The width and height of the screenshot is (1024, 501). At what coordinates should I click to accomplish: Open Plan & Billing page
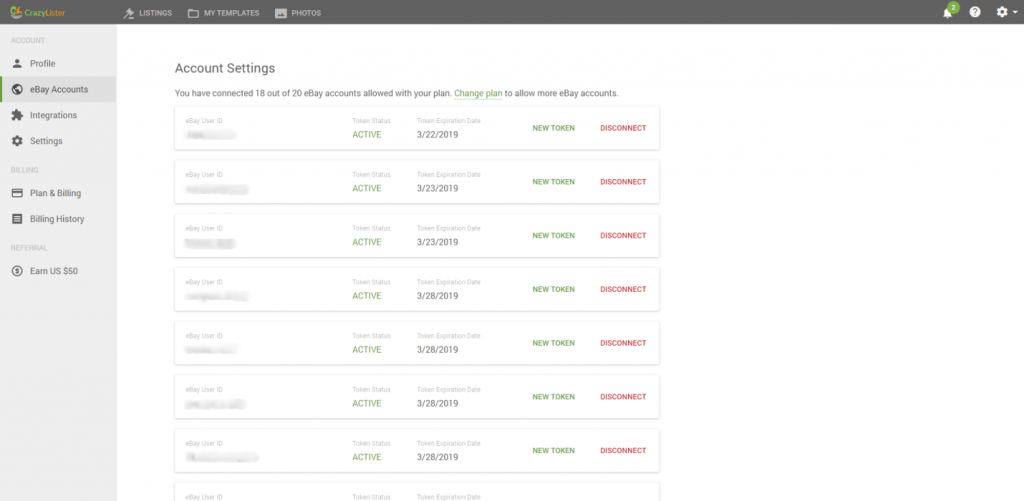coord(58,193)
